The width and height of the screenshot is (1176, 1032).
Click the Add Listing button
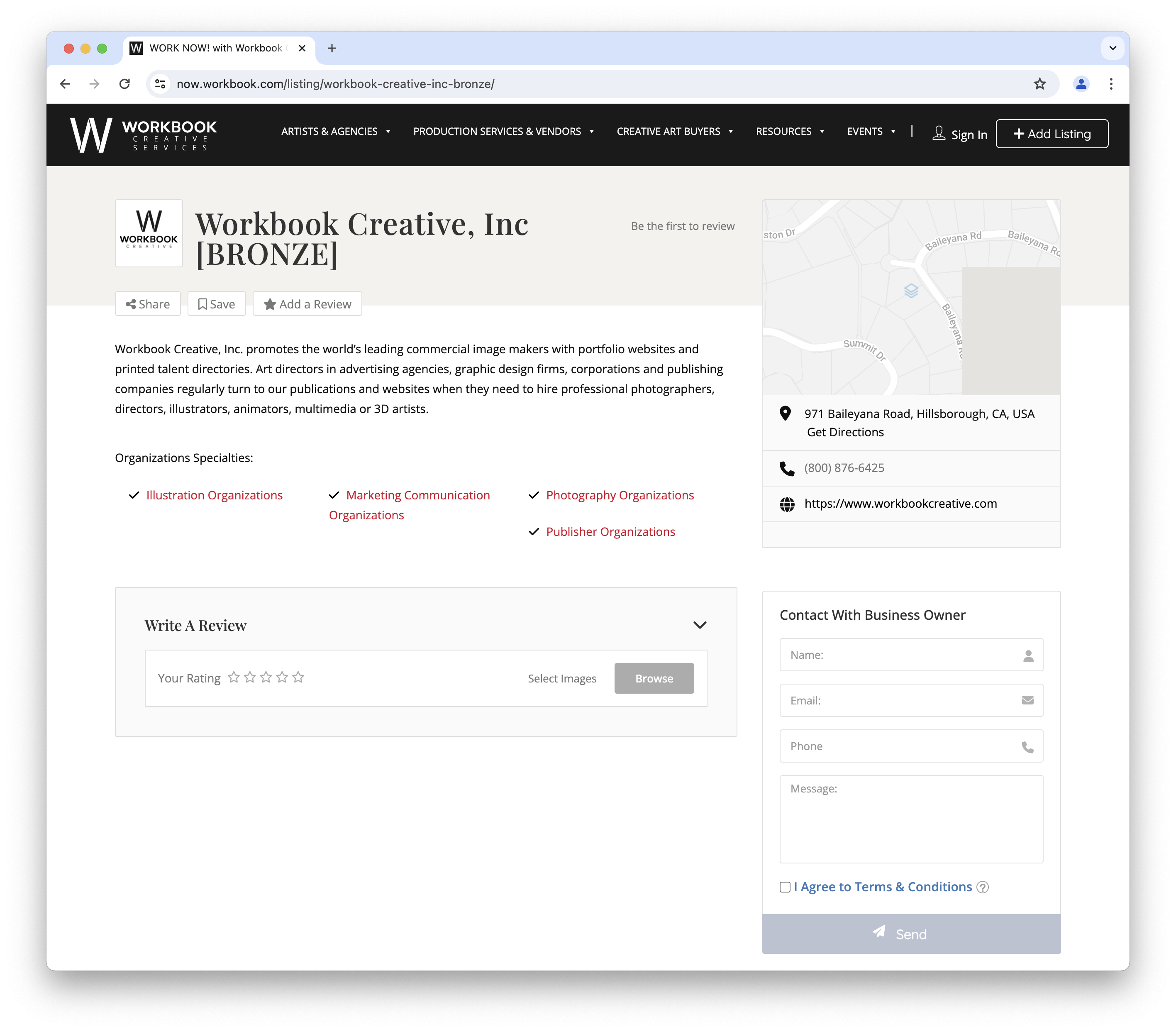pos(1052,134)
